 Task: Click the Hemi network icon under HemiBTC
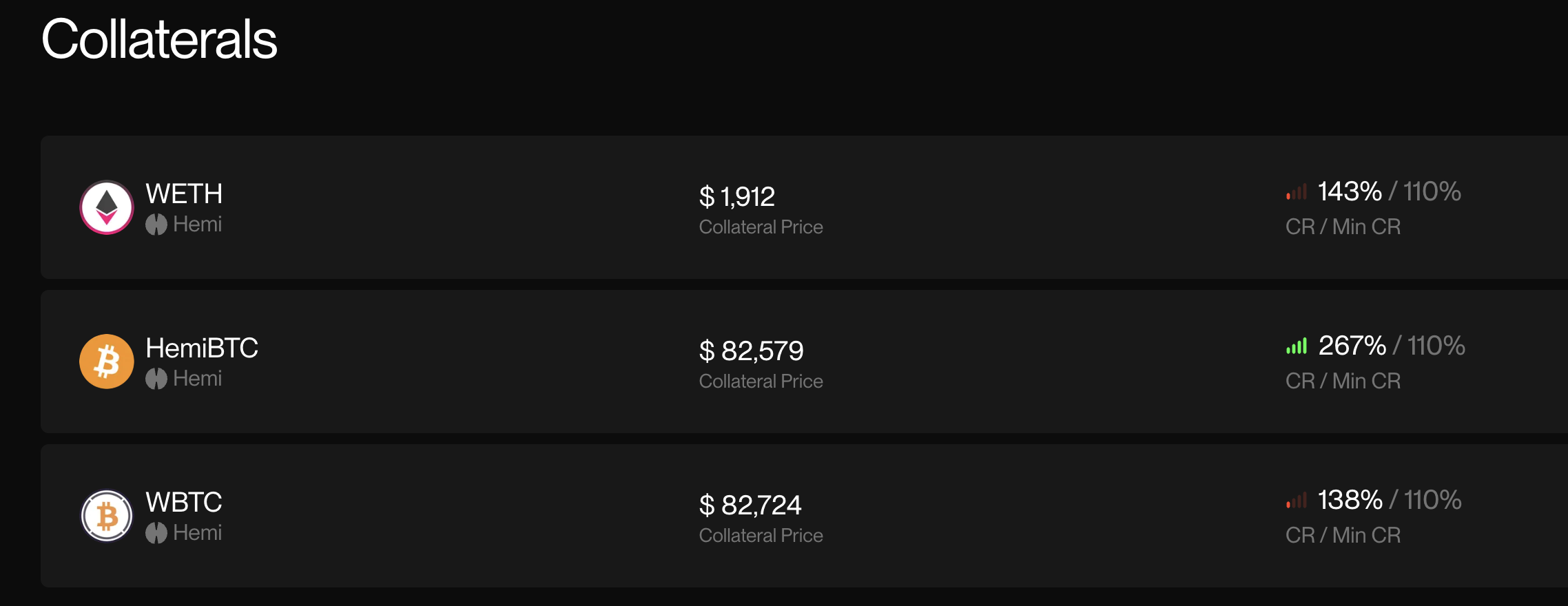click(156, 379)
